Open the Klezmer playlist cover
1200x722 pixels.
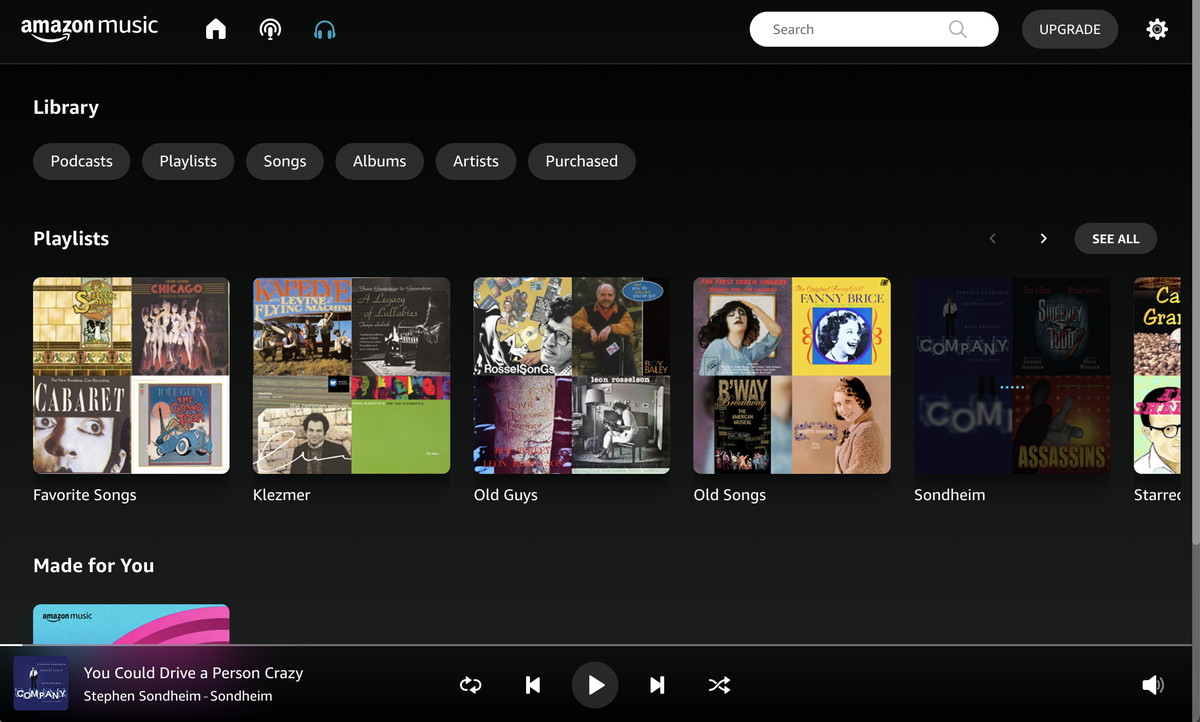pos(351,375)
